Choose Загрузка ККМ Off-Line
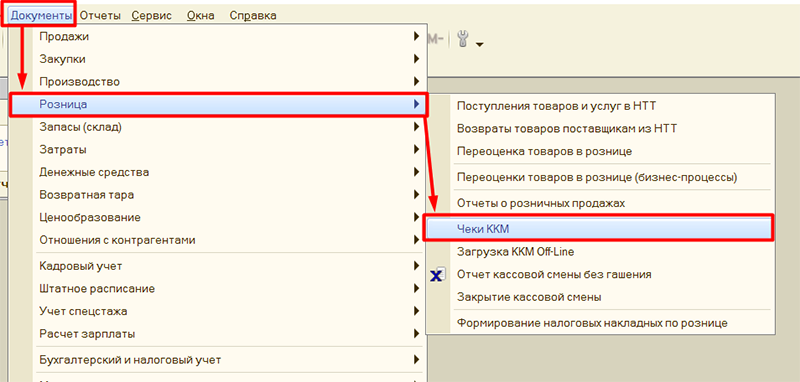 pyautogui.click(x=600, y=252)
